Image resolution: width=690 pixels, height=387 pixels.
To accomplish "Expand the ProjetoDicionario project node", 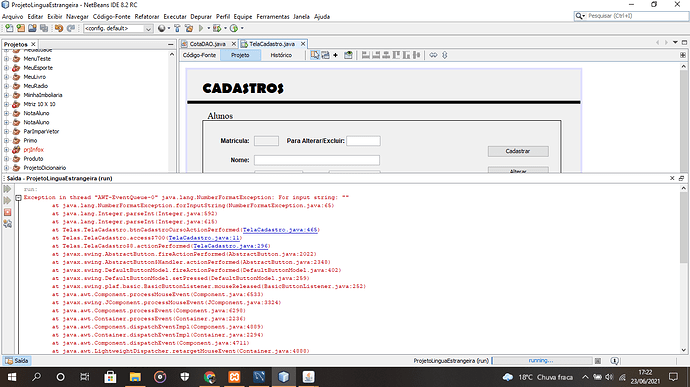I will (6, 168).
